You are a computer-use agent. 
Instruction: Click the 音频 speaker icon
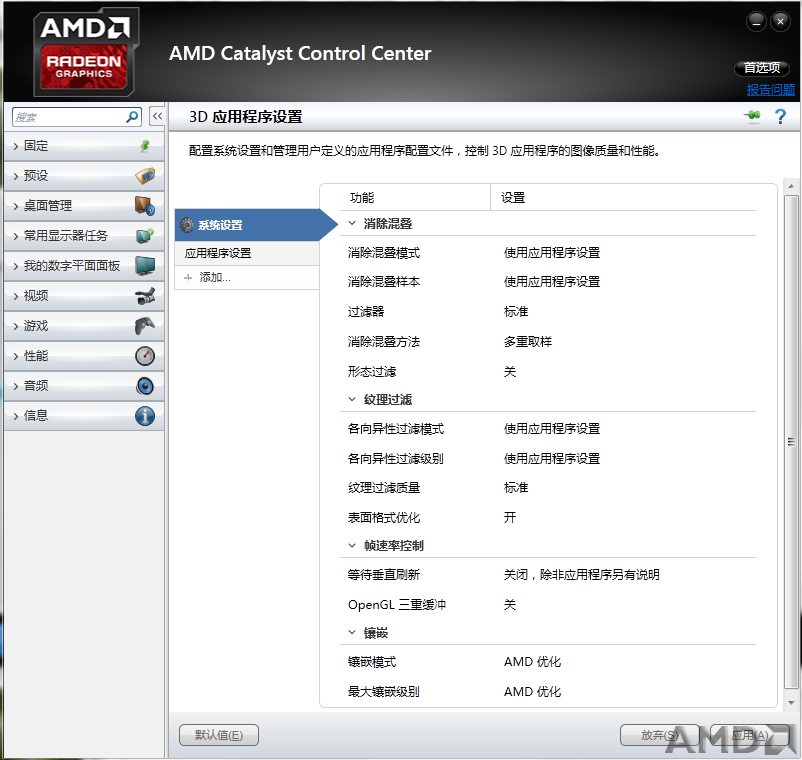(x=145, y=386)
